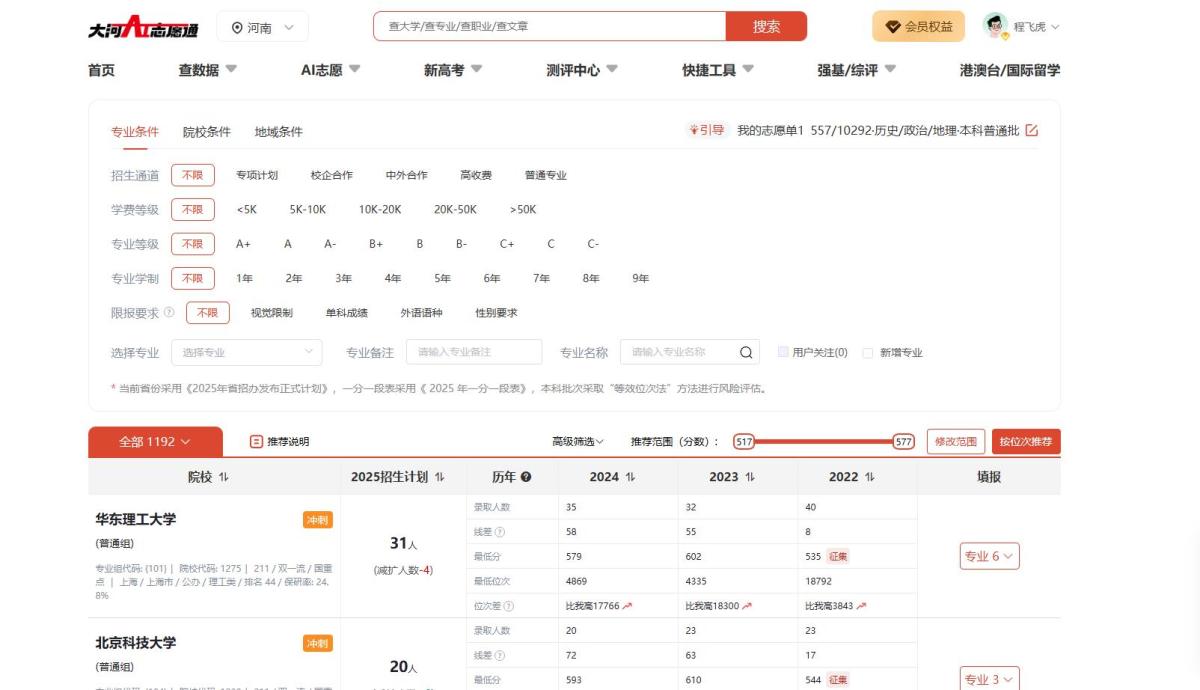The width and height of the screenshot is (1200, 690).
Task: Focus the top 查大学/查专业 search box
Action: click(550, 27)
